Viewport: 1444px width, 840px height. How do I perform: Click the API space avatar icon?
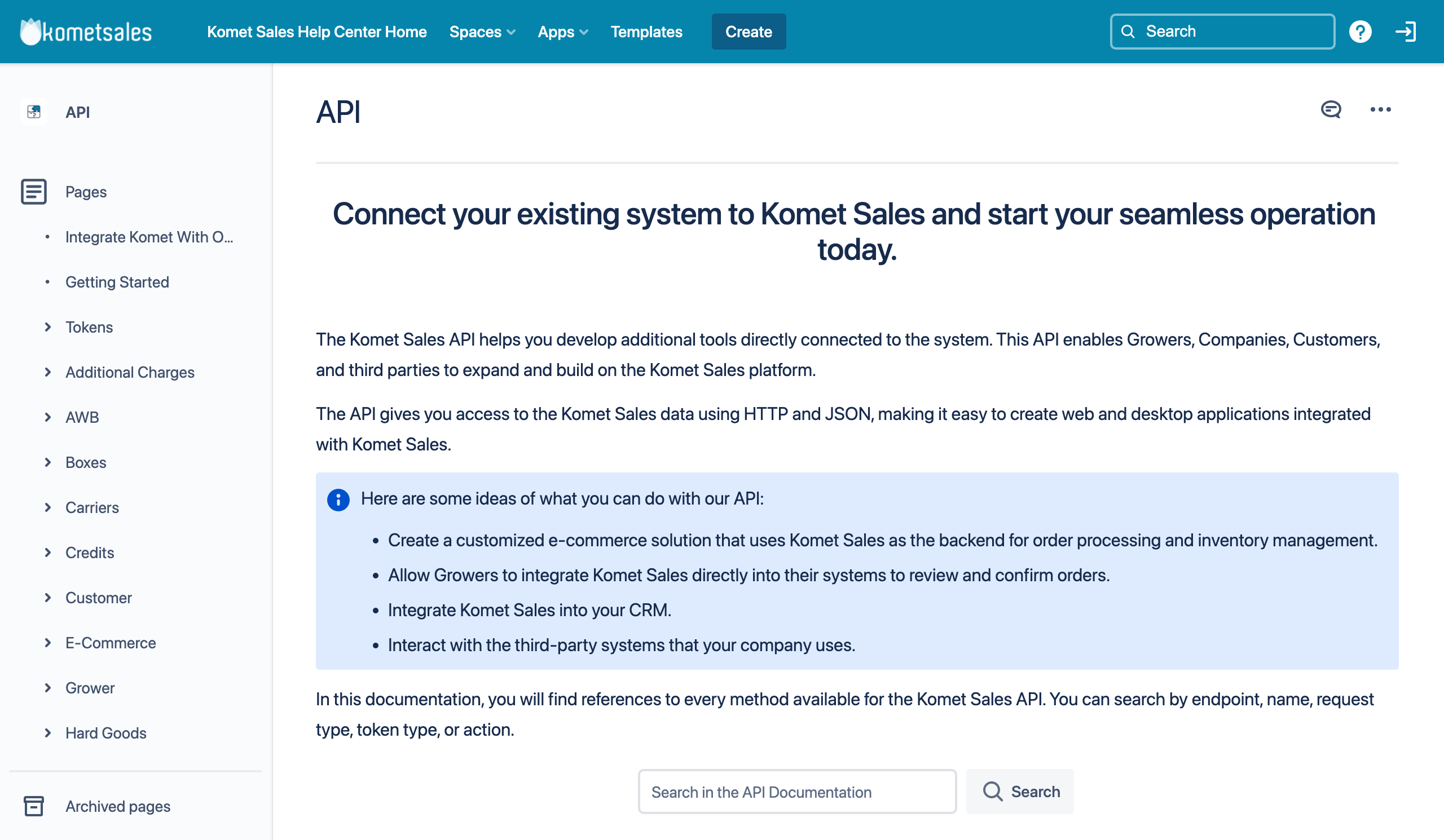(x=34, y=112)
